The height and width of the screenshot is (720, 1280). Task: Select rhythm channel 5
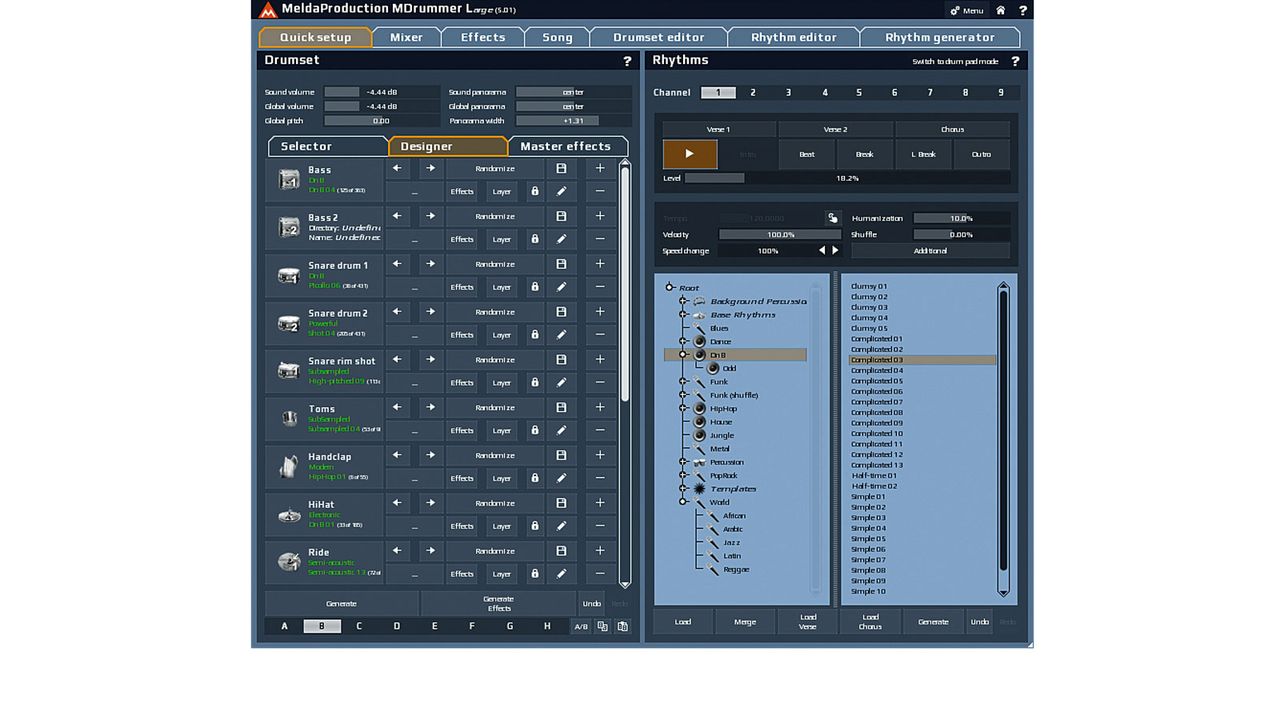click(859, 92)
